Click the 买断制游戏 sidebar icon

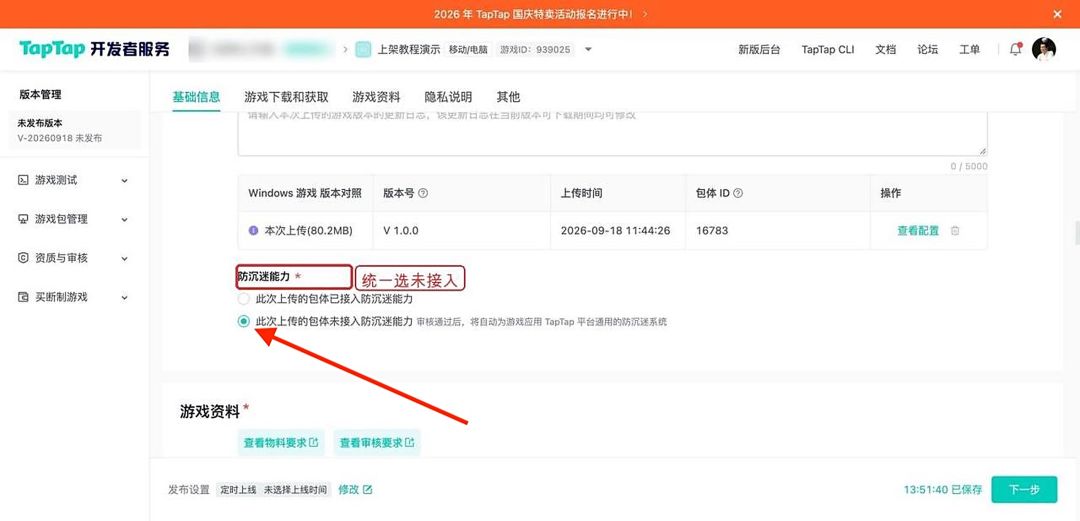23,297
